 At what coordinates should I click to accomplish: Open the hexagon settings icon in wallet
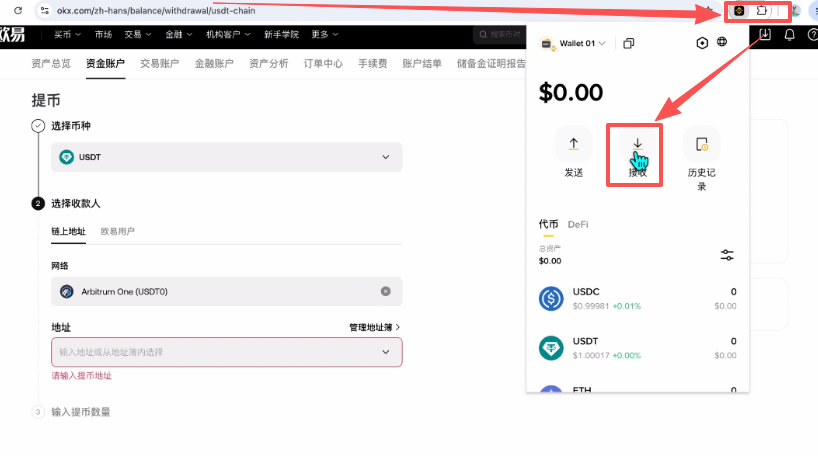pyautogui.click(x=702, y=43)
